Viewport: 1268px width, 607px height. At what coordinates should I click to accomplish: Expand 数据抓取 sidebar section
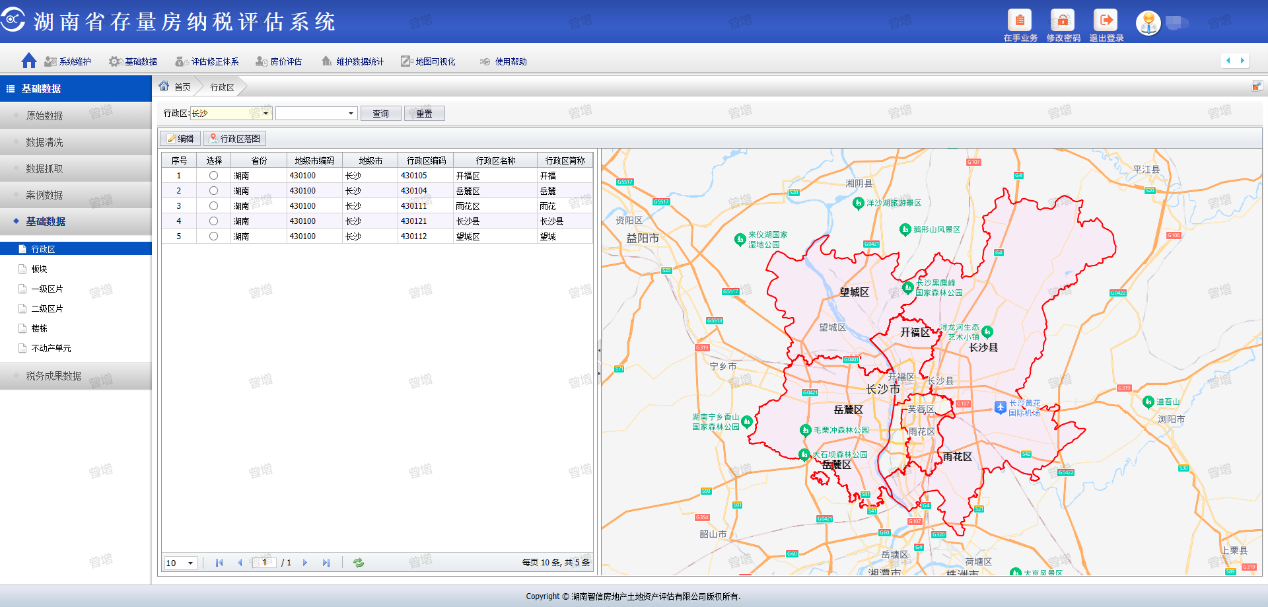pyautogui.click(x=76, y=168)
